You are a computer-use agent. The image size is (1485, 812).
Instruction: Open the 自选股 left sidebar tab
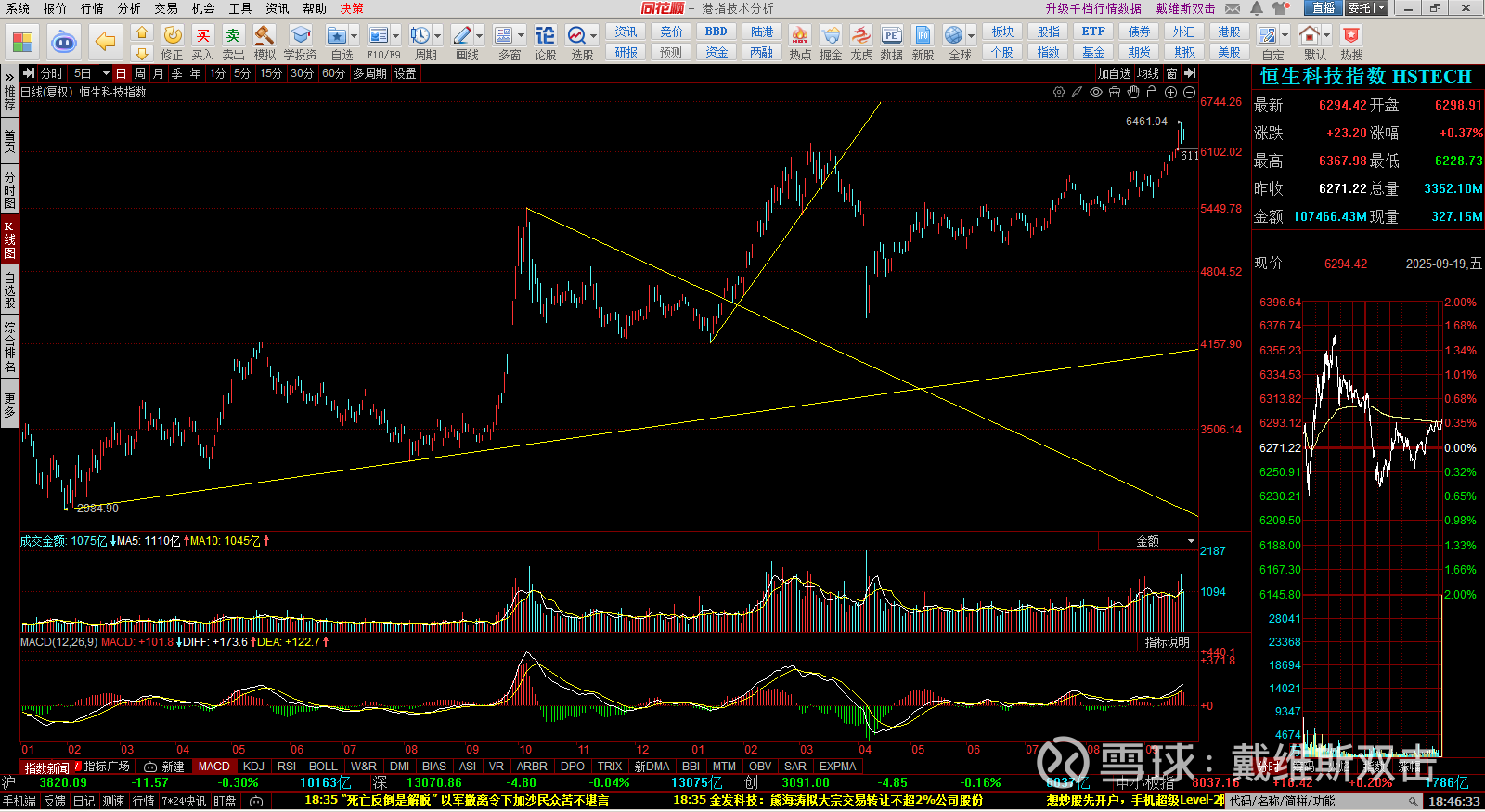pyautogui.click(x=9, y=290)
